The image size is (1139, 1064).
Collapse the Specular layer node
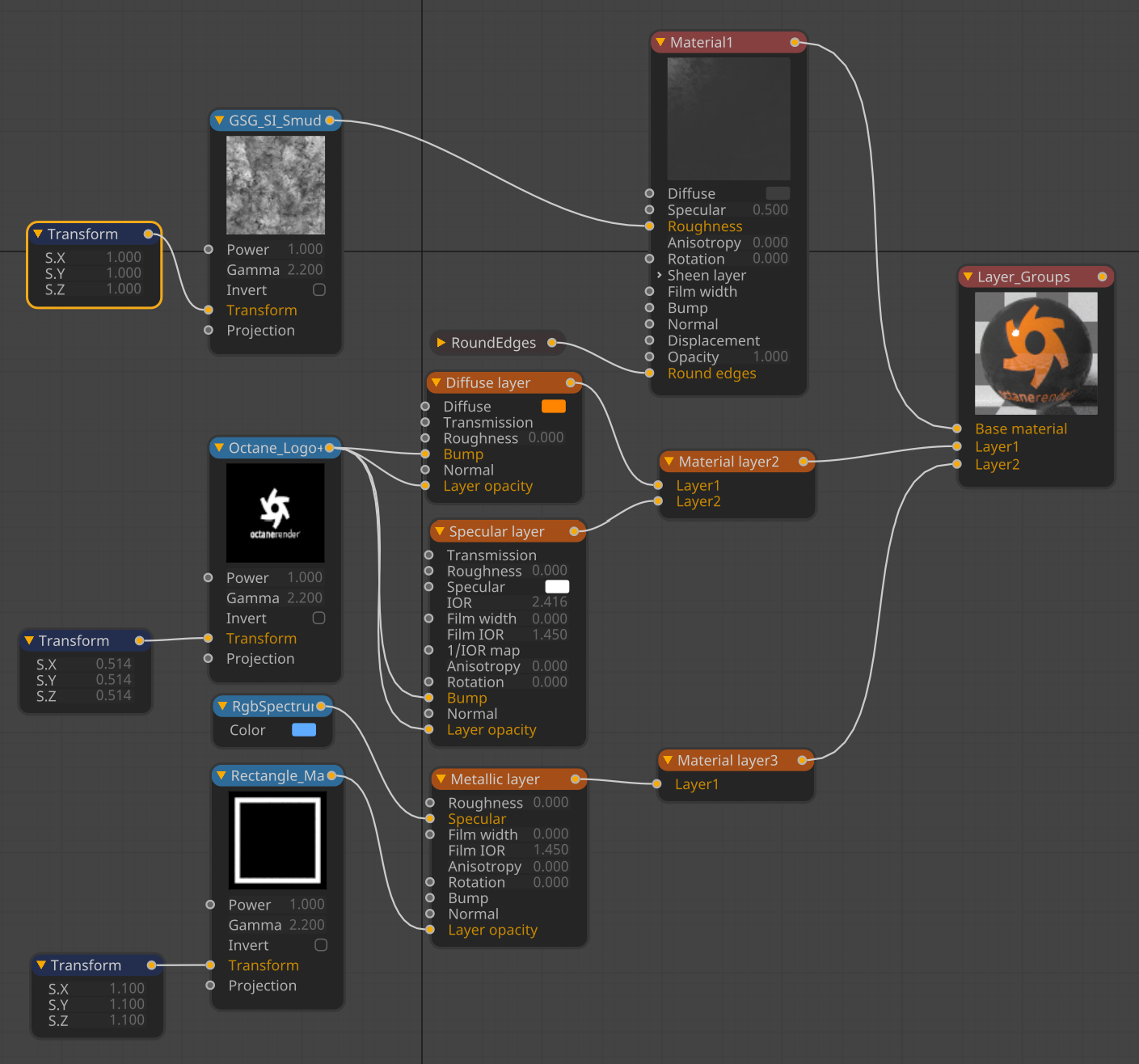tap(440, 531)
